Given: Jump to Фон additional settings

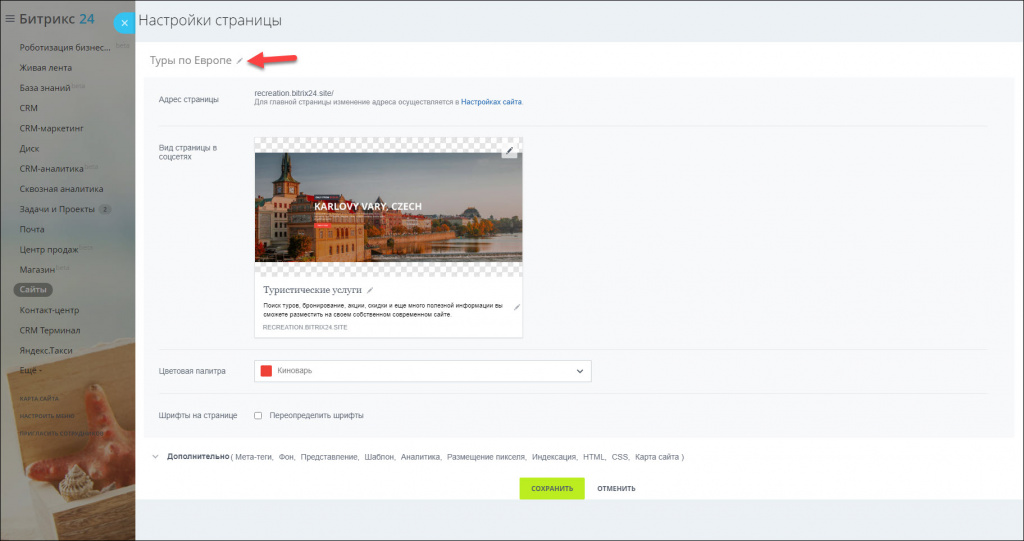Looking at the screenshot, I should coord(287,457).
